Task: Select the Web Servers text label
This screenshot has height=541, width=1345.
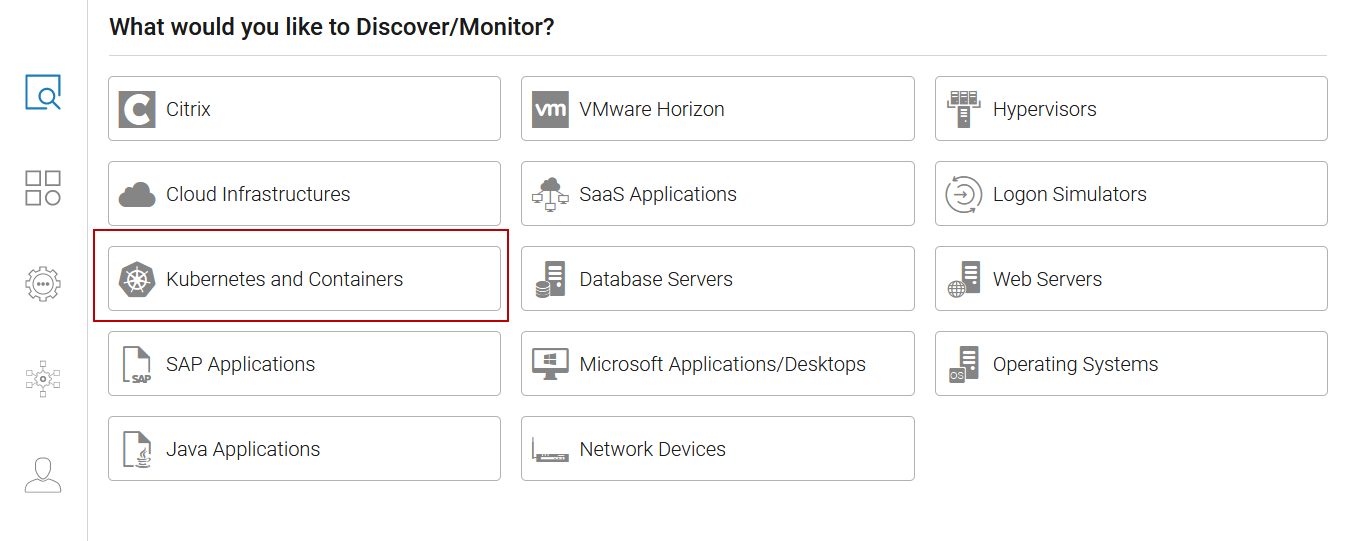Action: click(x=1047, y=279)
